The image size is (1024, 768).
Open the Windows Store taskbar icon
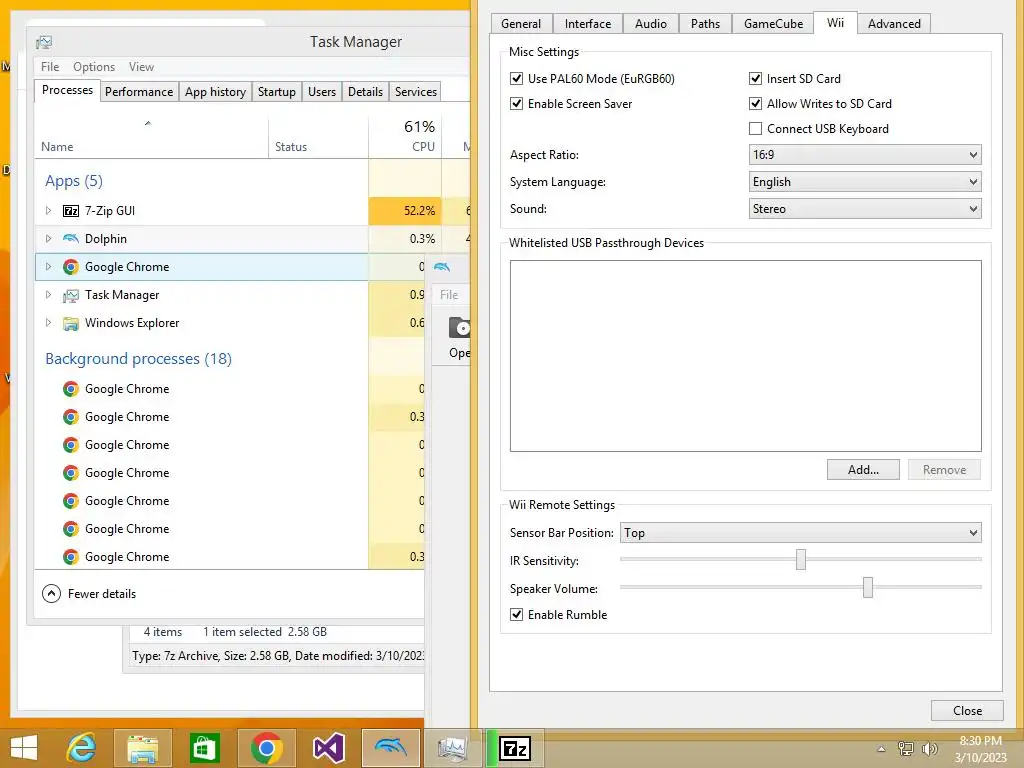tap(204, 748)
